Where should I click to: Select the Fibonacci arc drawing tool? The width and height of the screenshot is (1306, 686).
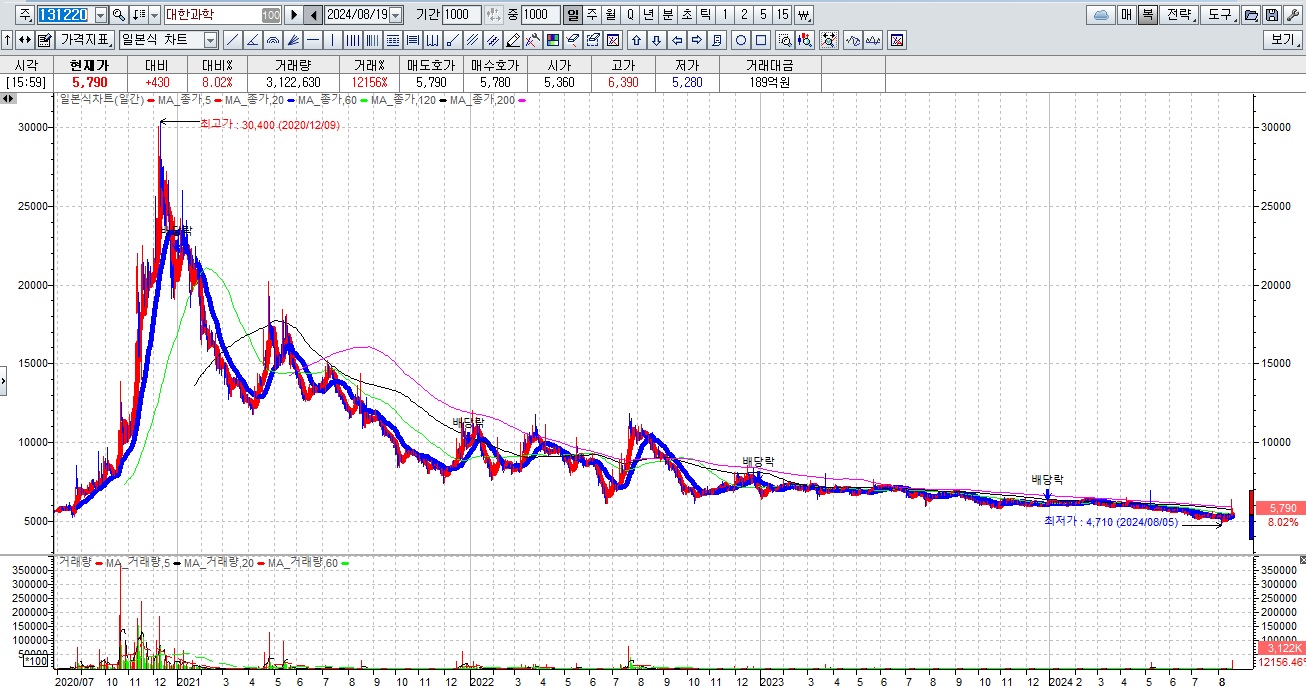coord(273,40)
